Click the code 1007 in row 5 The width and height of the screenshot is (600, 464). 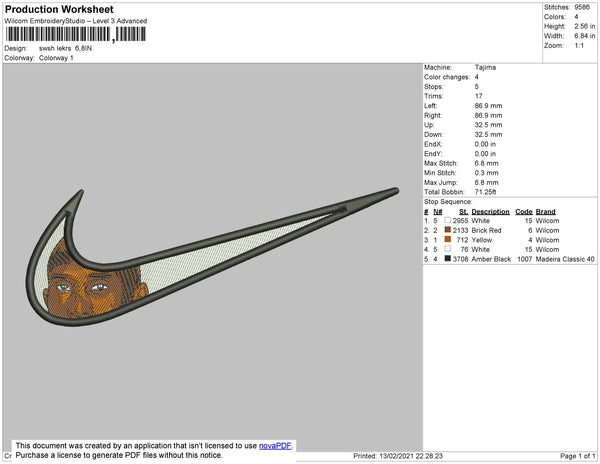[x=525, y=259]
